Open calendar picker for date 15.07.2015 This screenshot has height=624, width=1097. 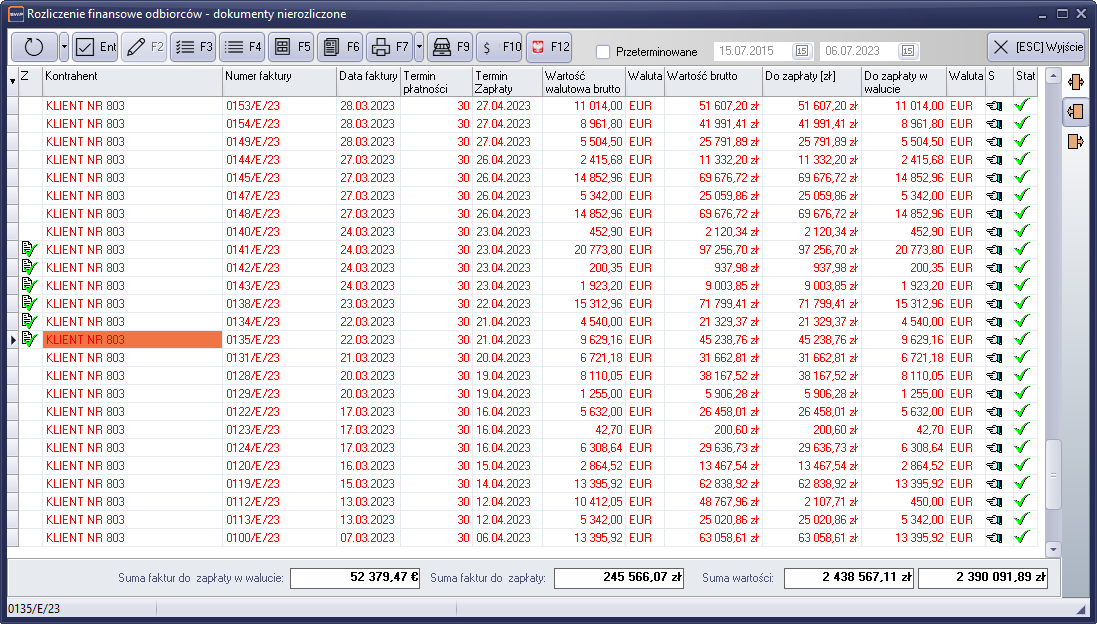click(x=801, y=50)
